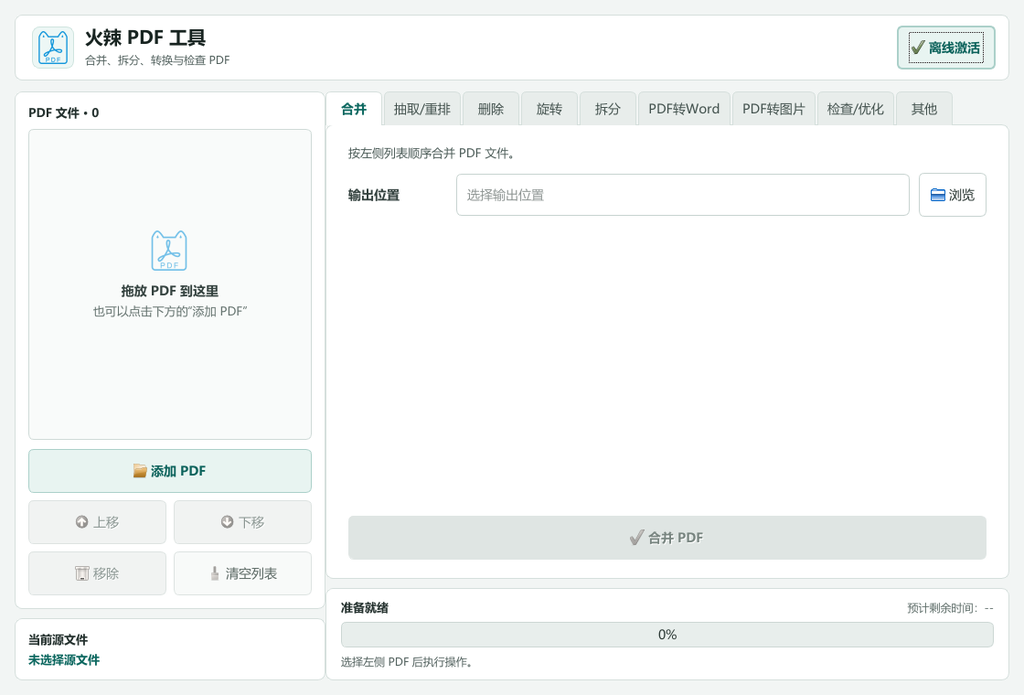
Task: Click the 预计剩余时间 label
Action: coord(950,608)
